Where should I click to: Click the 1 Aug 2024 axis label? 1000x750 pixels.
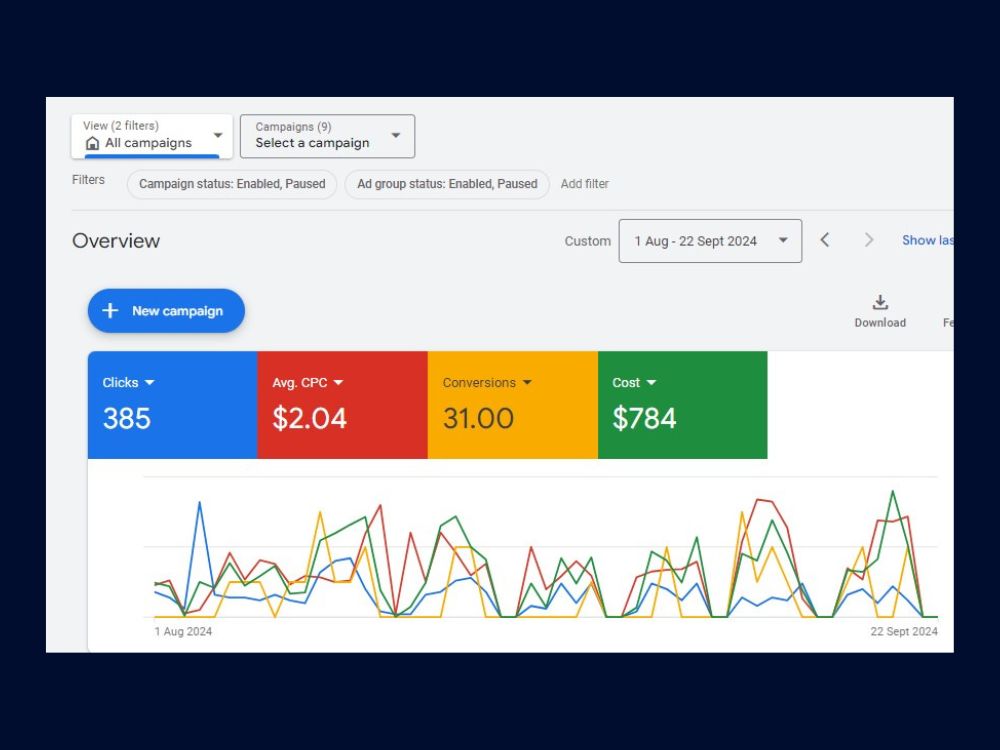click(x=183, y=631)
